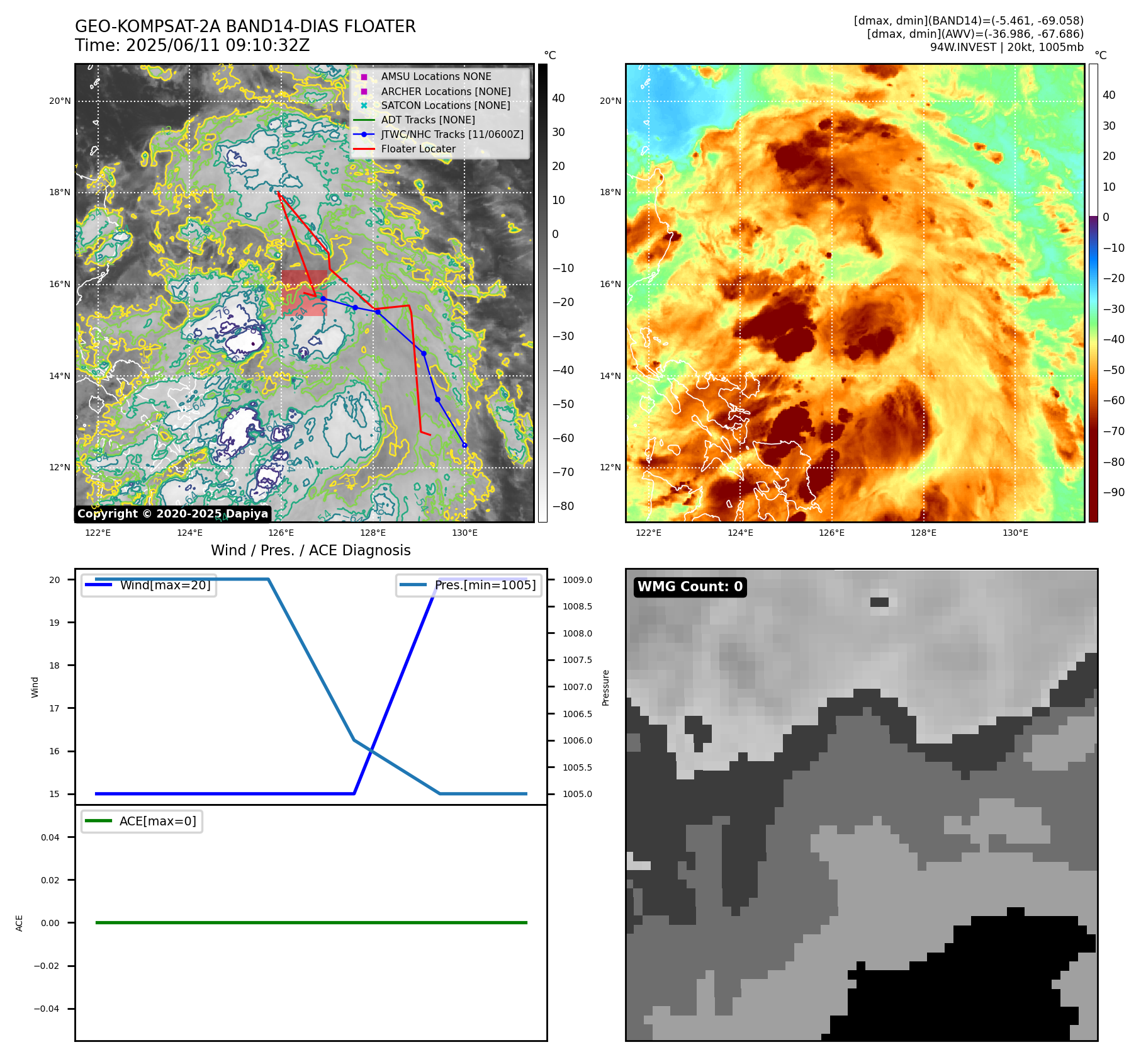1141x1064 pixels.
Task: Click the GEO-KOMPSAT-2A BAND14-DIAS FLOATER title
Action: 245,26
